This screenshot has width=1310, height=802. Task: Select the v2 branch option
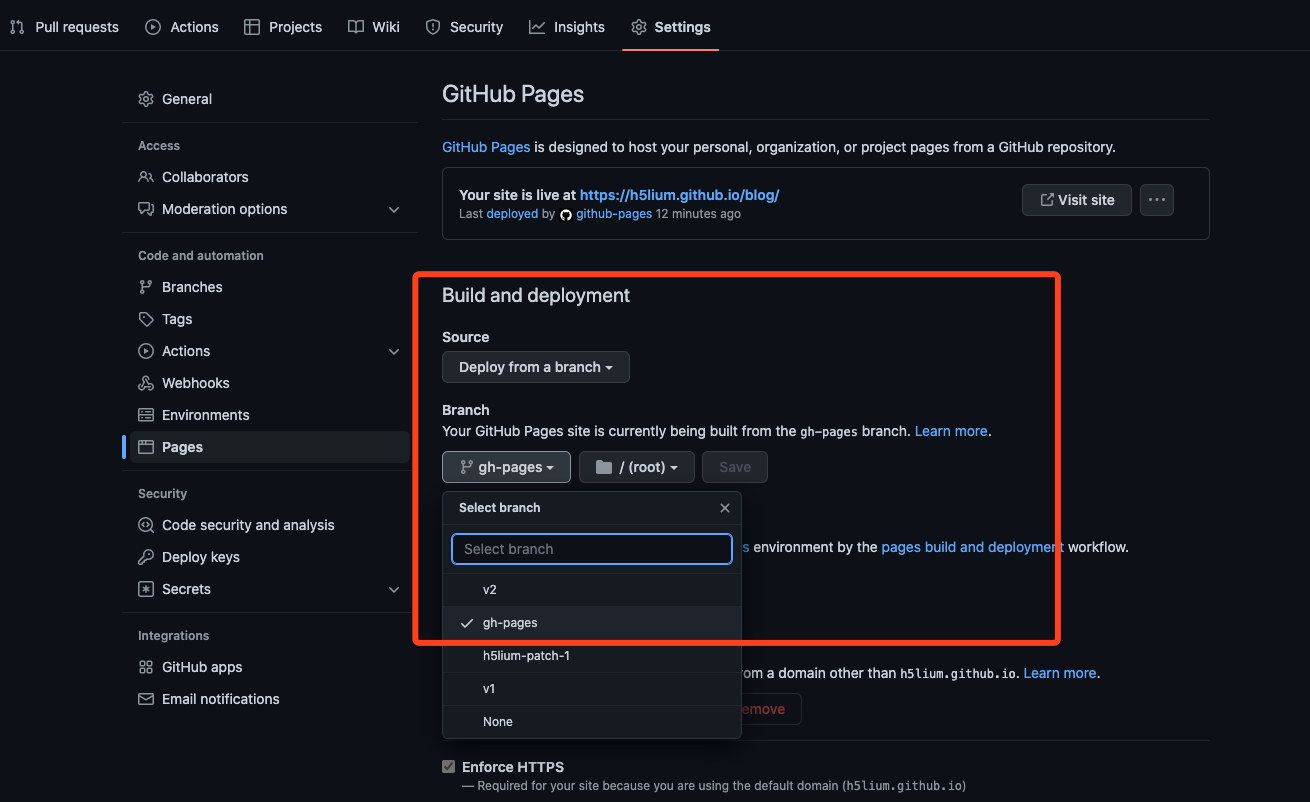490,590
